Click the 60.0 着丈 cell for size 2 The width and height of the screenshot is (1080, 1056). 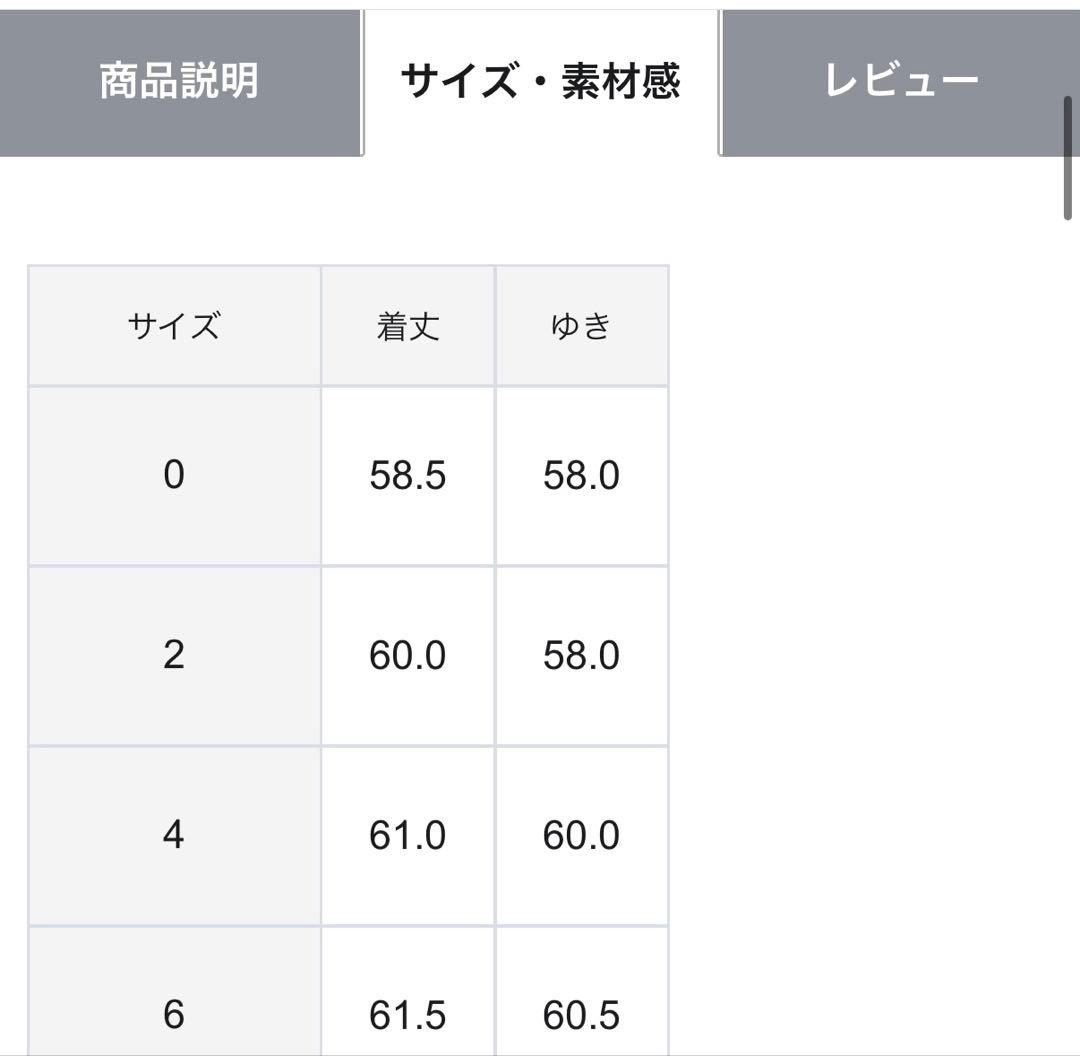407,657
